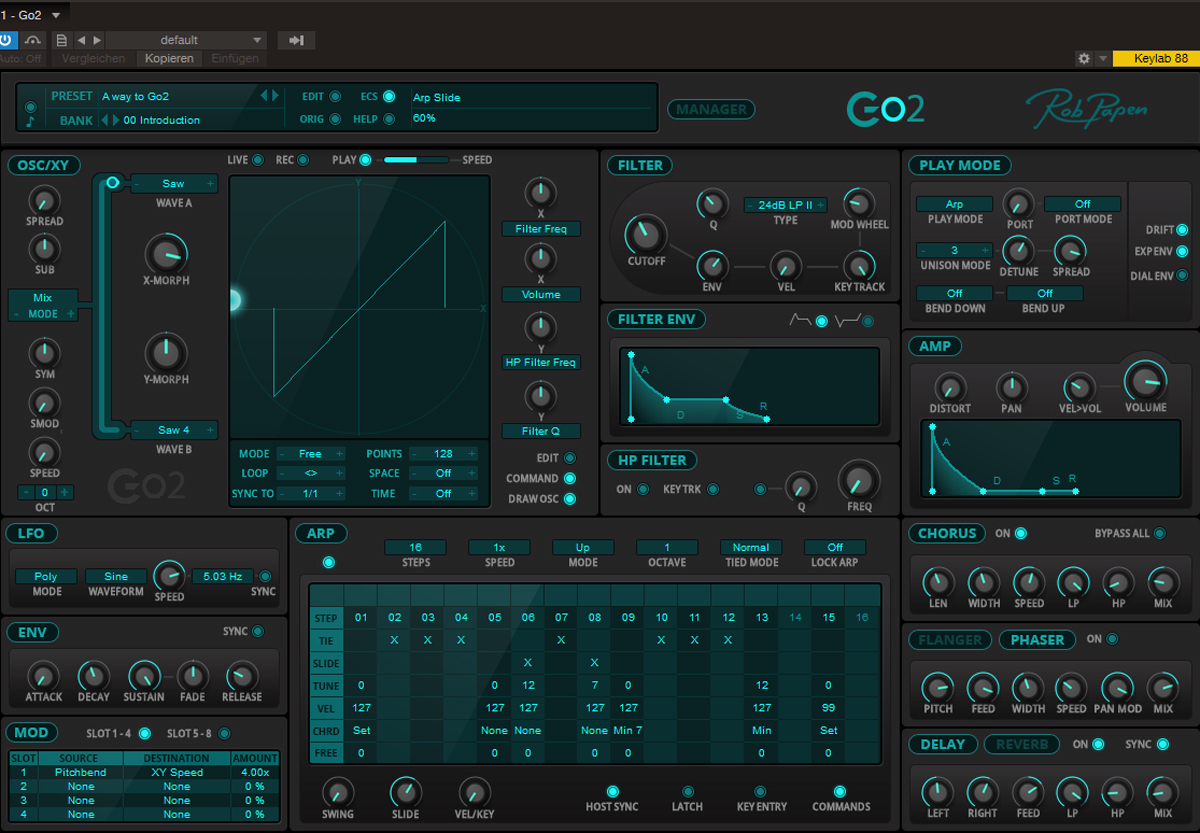
Task: Click the chorus MIX knob
Action: (x=1162, y=581)
